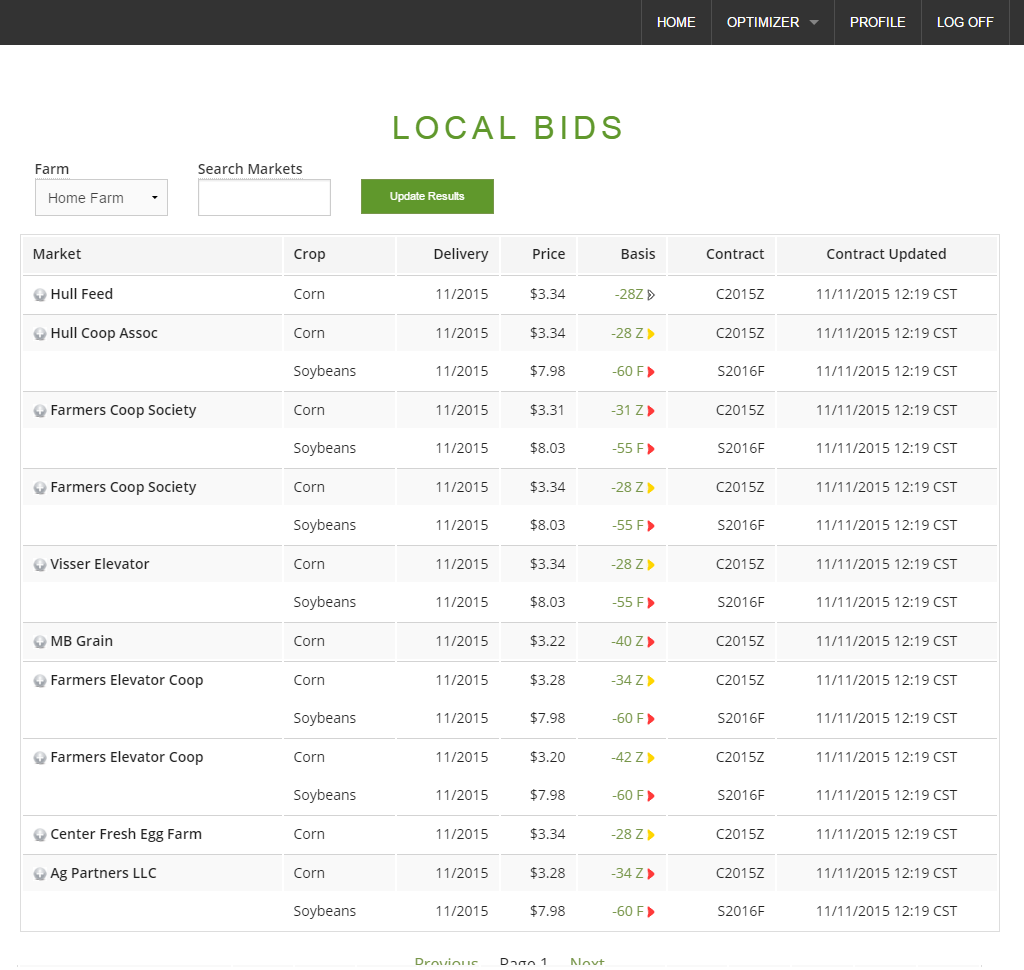Click red basis arrow in Visser Elevator soybeans row
The width and height of the screenshot is (1024, 970).
651,604
